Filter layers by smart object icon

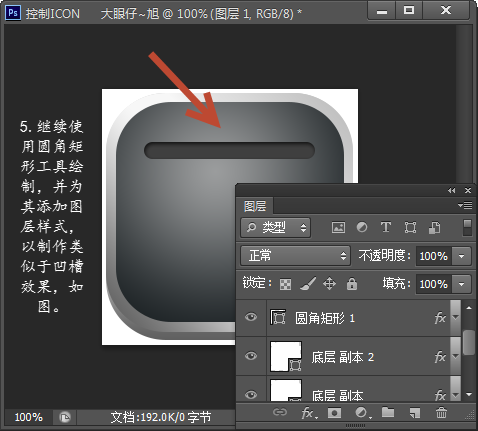[x=434, y=228]
